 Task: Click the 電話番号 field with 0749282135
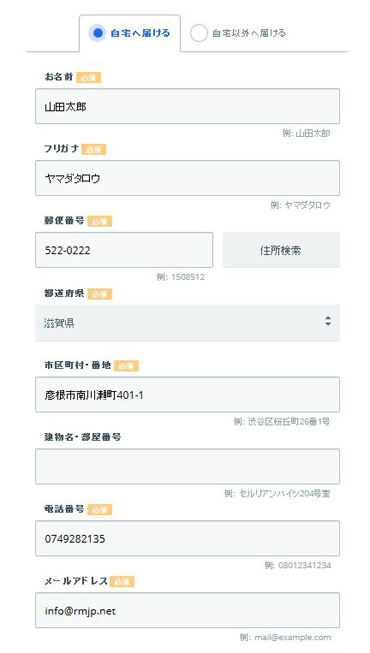[188, 538]
